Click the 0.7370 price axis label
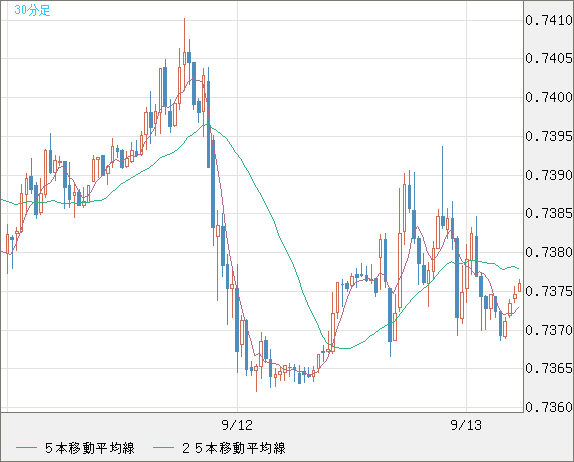The image size is (574, 462). pos(549,330)
